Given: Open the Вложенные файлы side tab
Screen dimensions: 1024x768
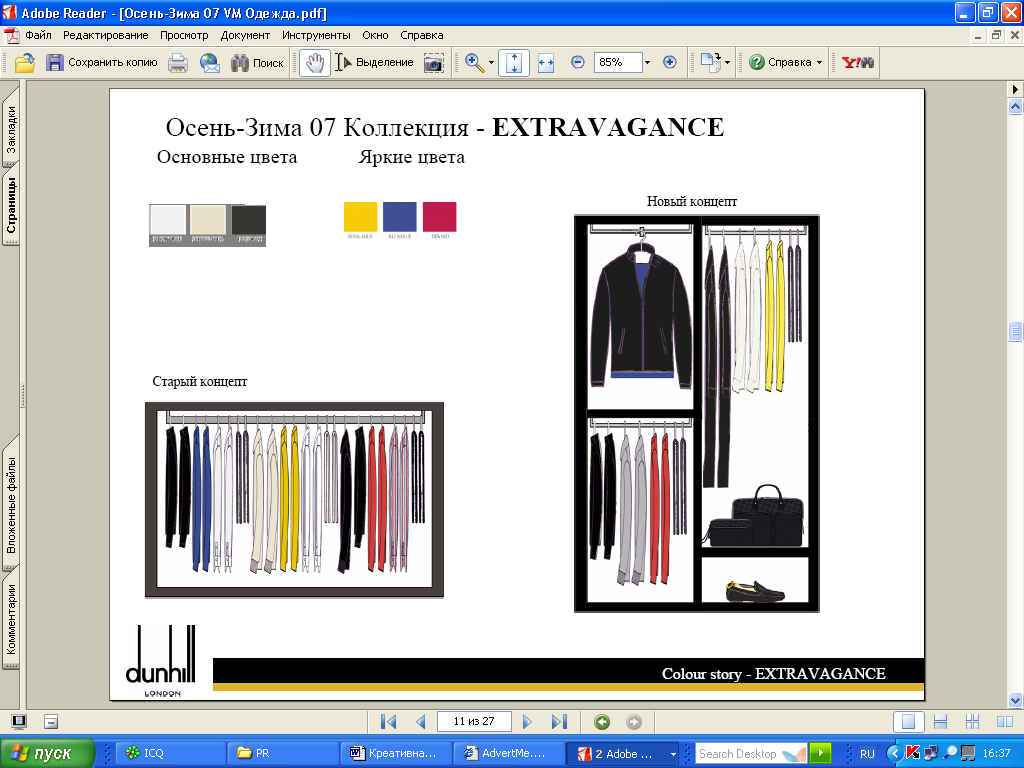Looking at the screenshot, I should (x=11, y=505).
